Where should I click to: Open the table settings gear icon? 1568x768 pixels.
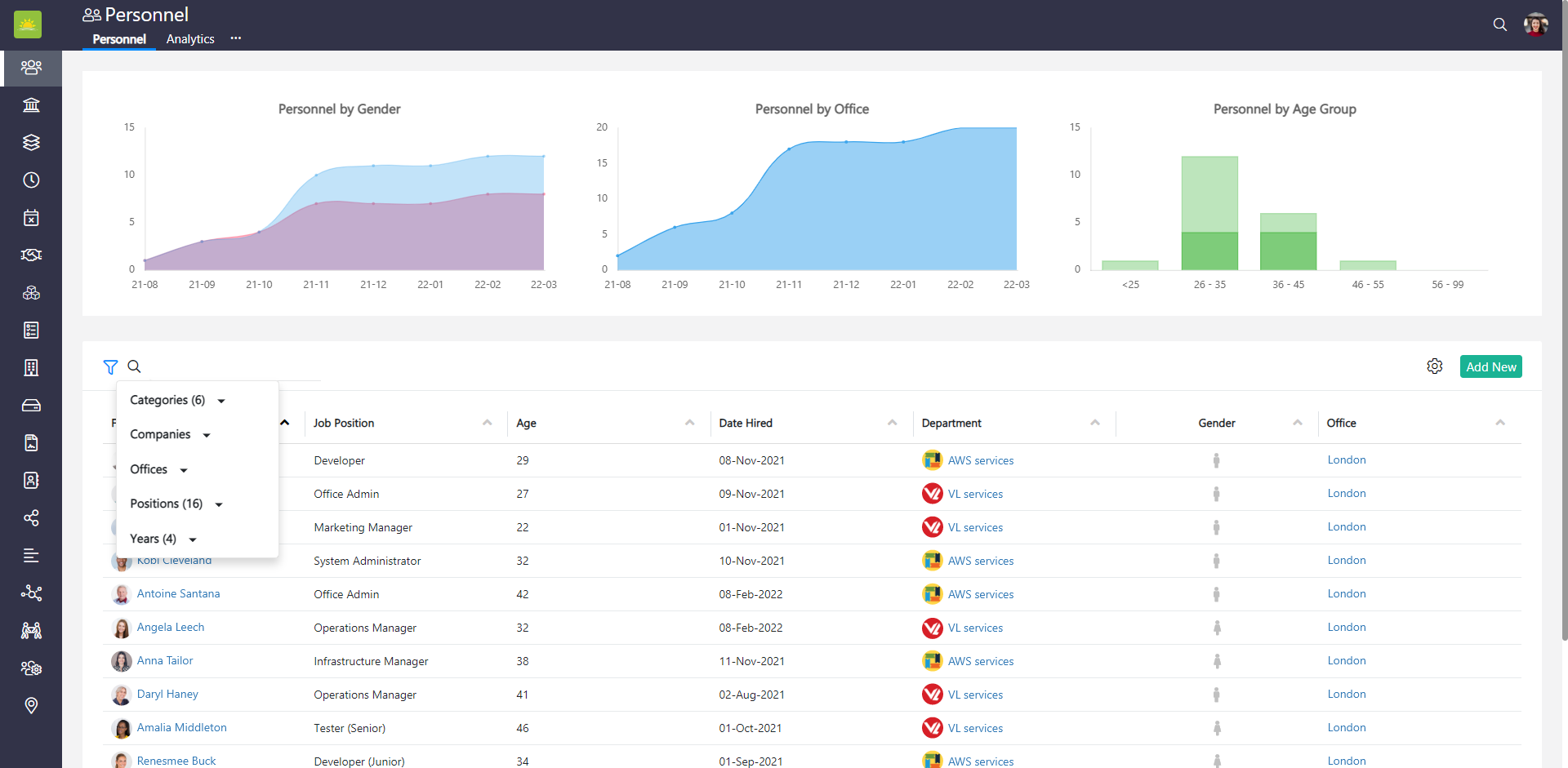1436,366
